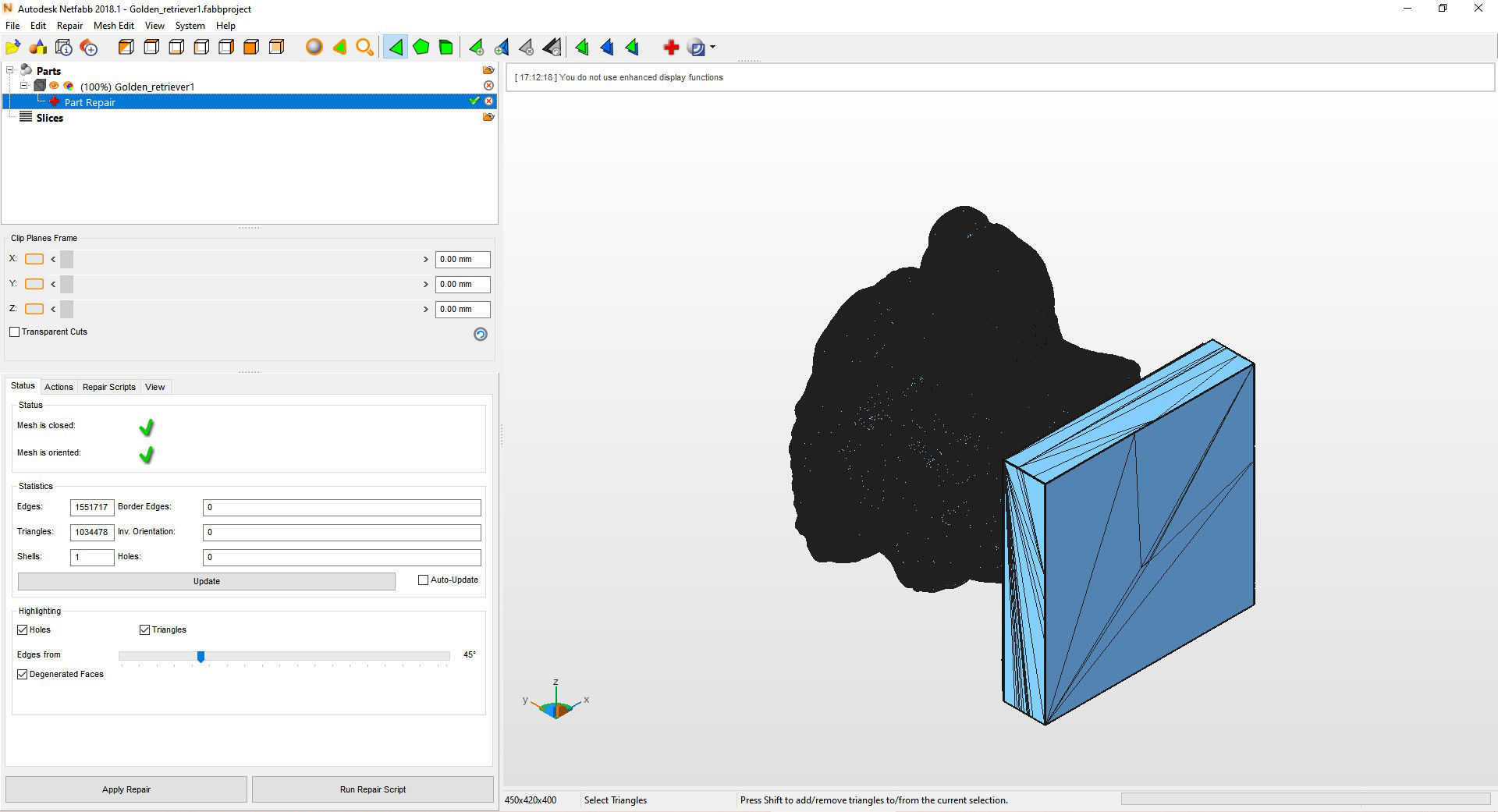Activate the orange magnifying glass zoom tool

(x=364, y=48)
